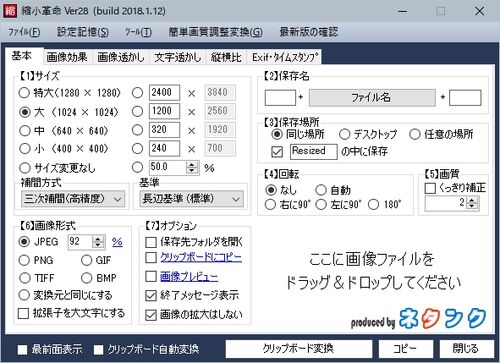Select JPEG image format
Screen dimensions: 500x363
(x=24, y=242)
